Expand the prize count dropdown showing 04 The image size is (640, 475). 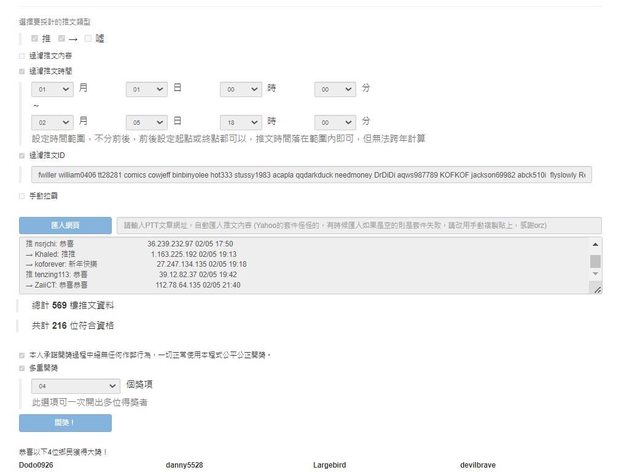pyautogui.click(x=75, y=384)
